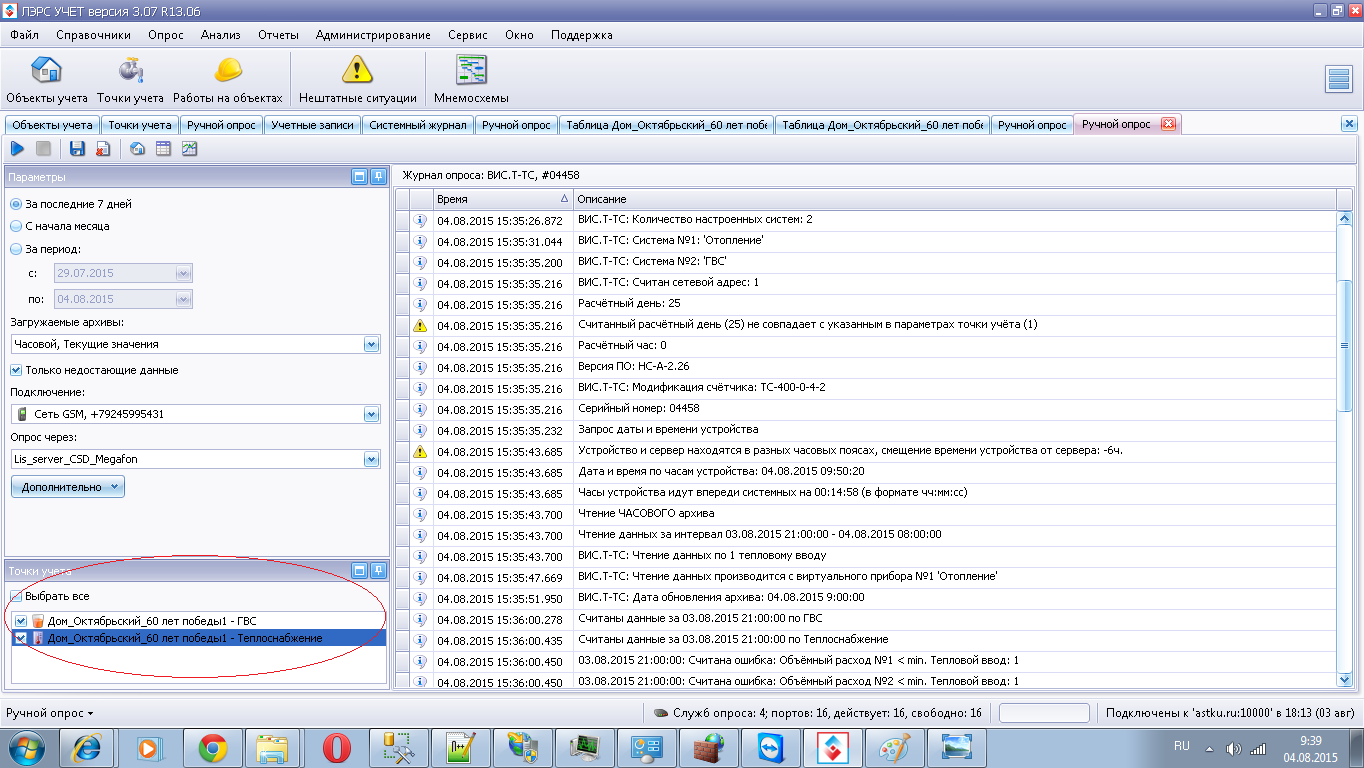Screen dimensions: 1364x768
Task: Pin the Параметры panel
Action: point(378,177)
